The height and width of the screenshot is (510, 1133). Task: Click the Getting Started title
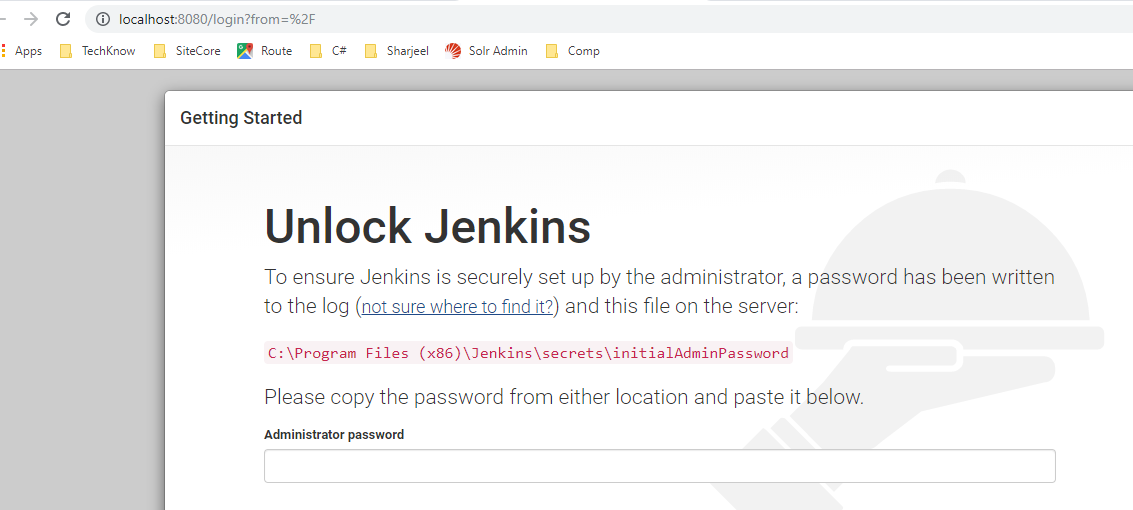(x=241, y=118)
